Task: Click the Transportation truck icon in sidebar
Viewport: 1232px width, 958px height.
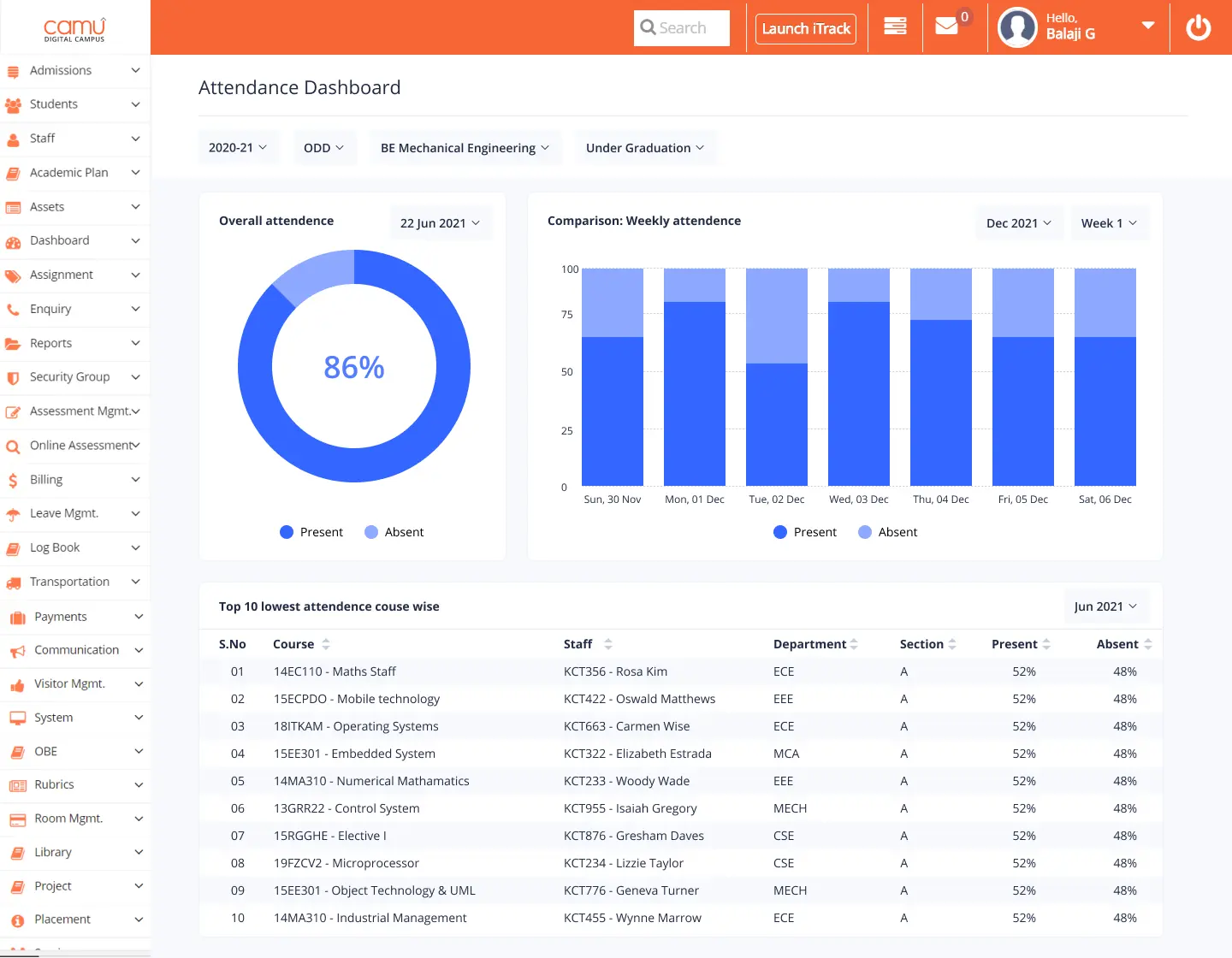Action: (x=14, y=583)
